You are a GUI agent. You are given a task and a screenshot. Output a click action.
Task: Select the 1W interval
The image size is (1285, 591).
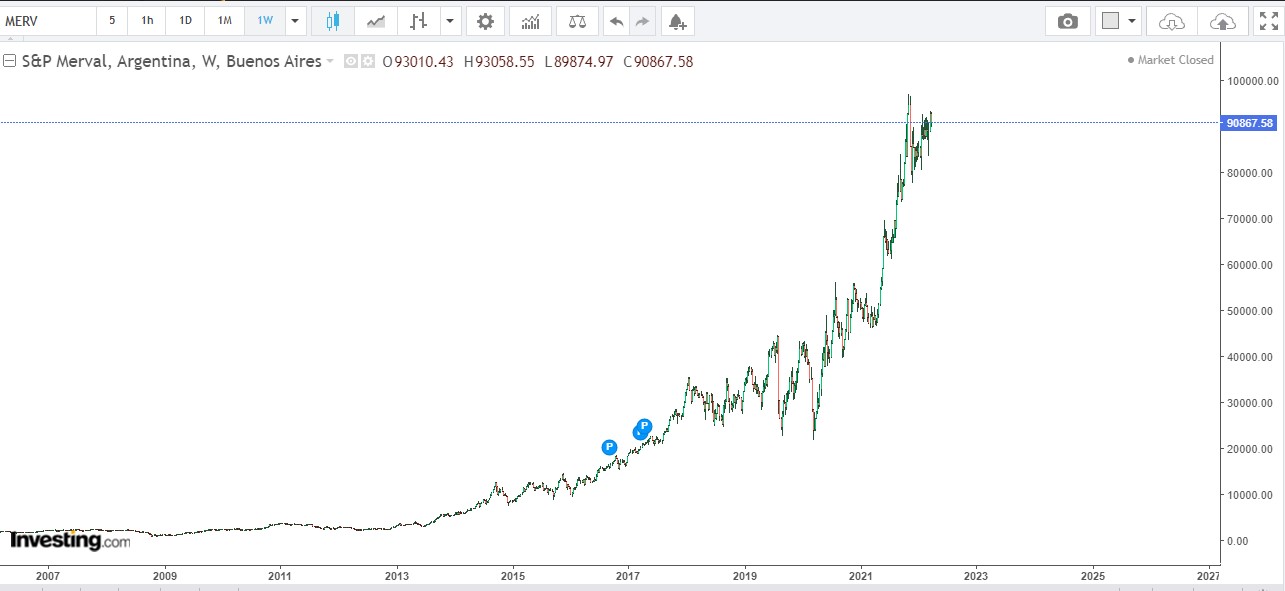click(265, 20)
